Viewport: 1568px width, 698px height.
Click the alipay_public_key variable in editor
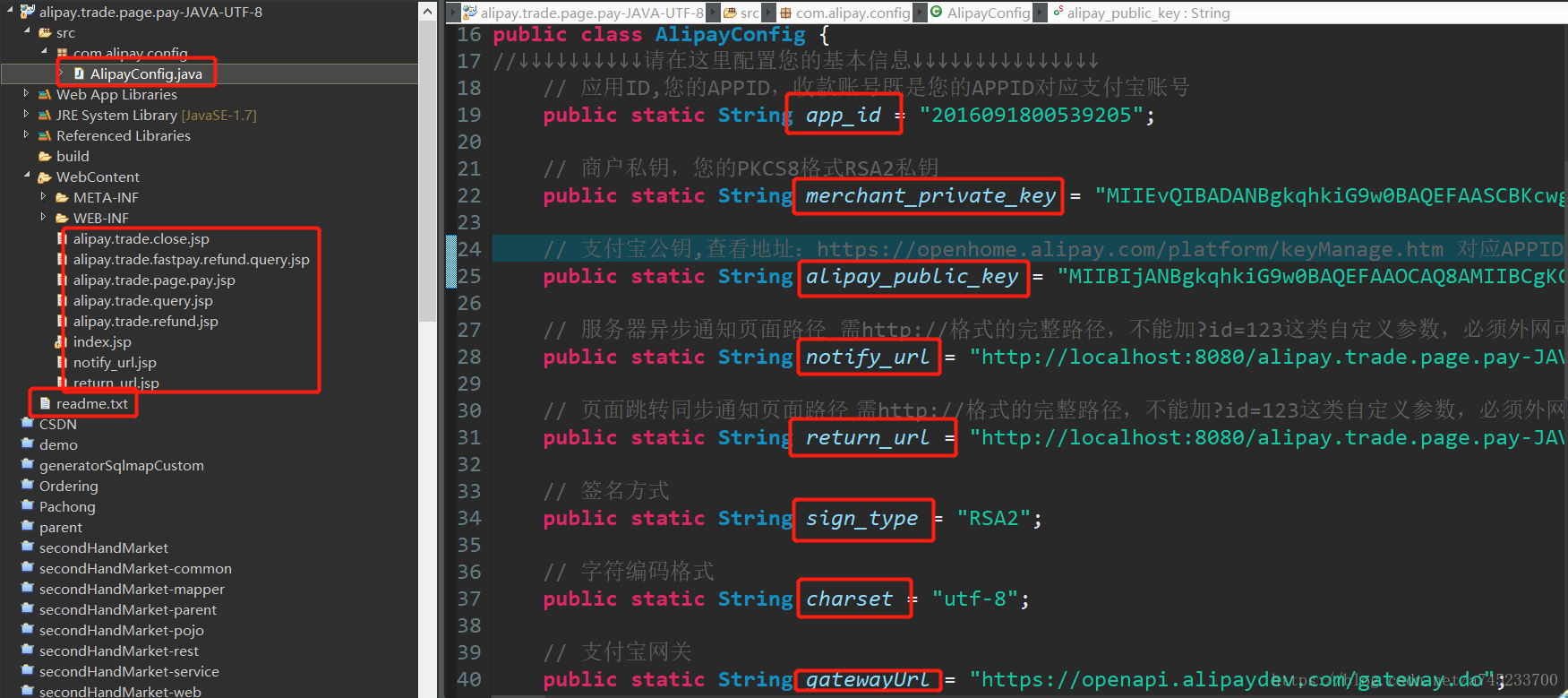tap(912, 276)
